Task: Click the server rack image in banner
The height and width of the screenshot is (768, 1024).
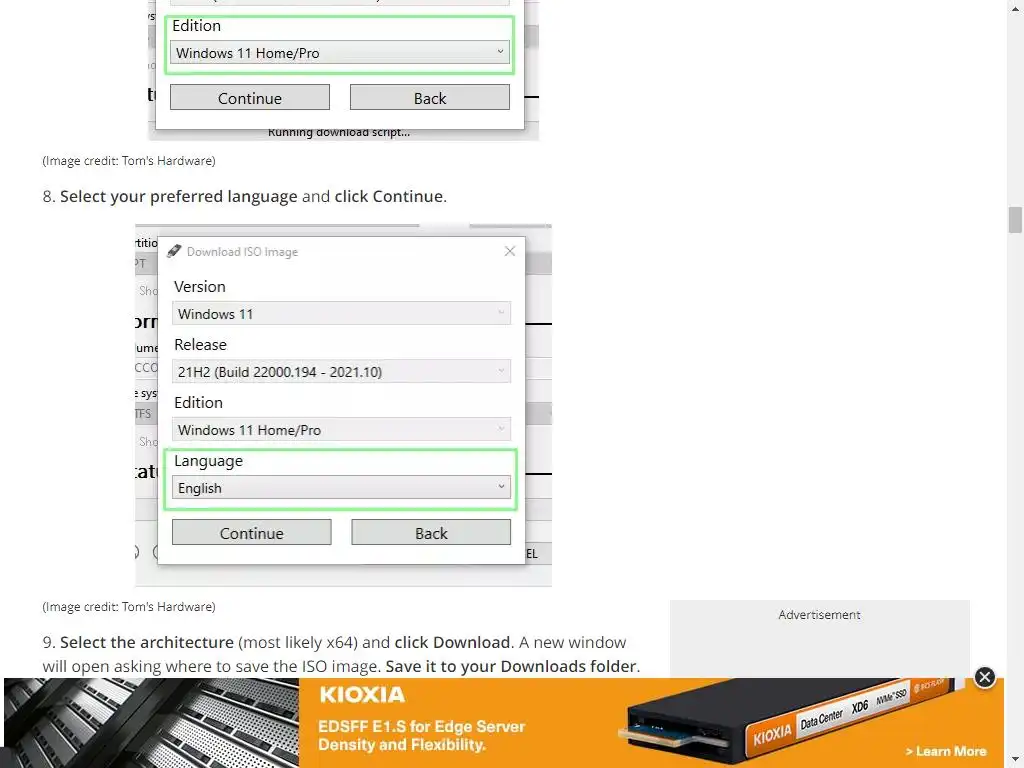Action: coord(152,723)
